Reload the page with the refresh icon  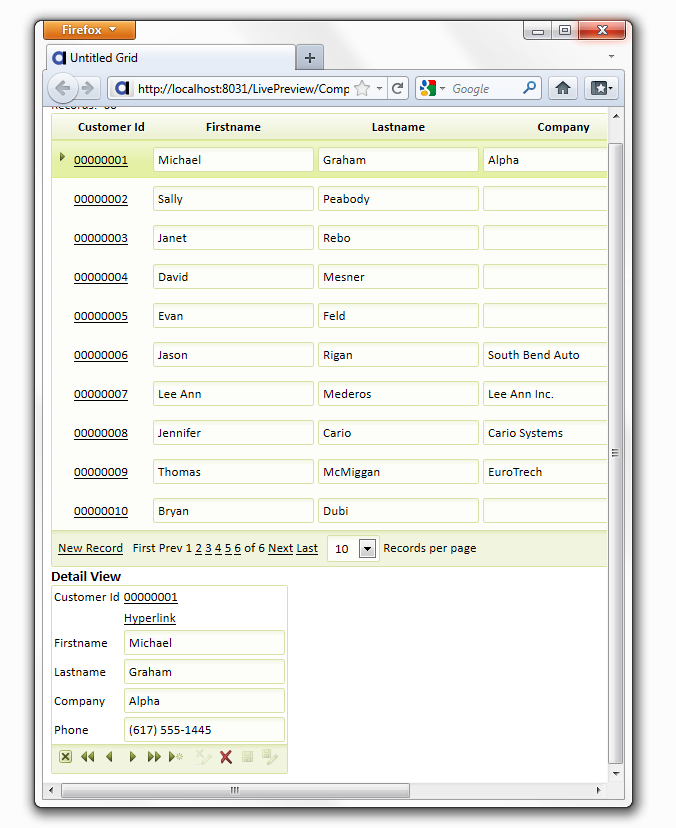(398, 88)
